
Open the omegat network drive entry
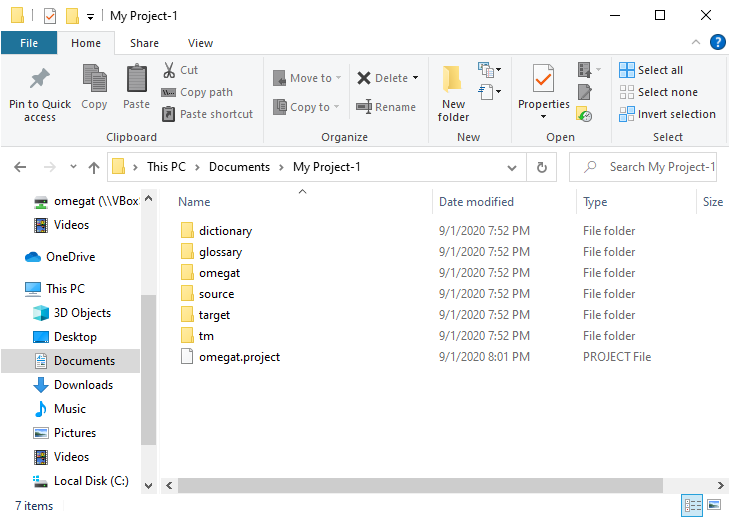86,201
